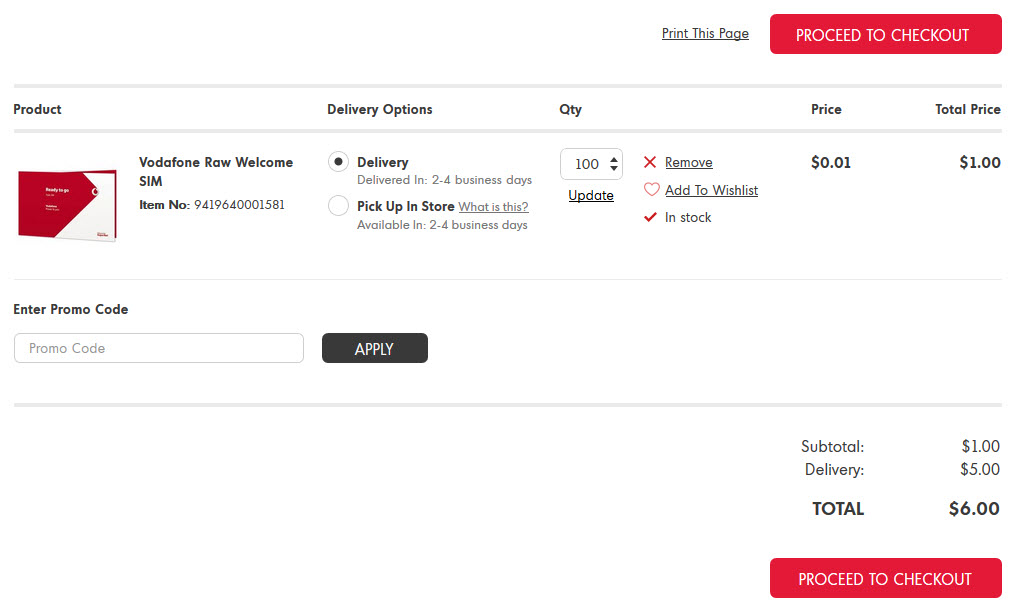
Task: Click the heart wishlist icon
Action: click(x=651, y=190)
